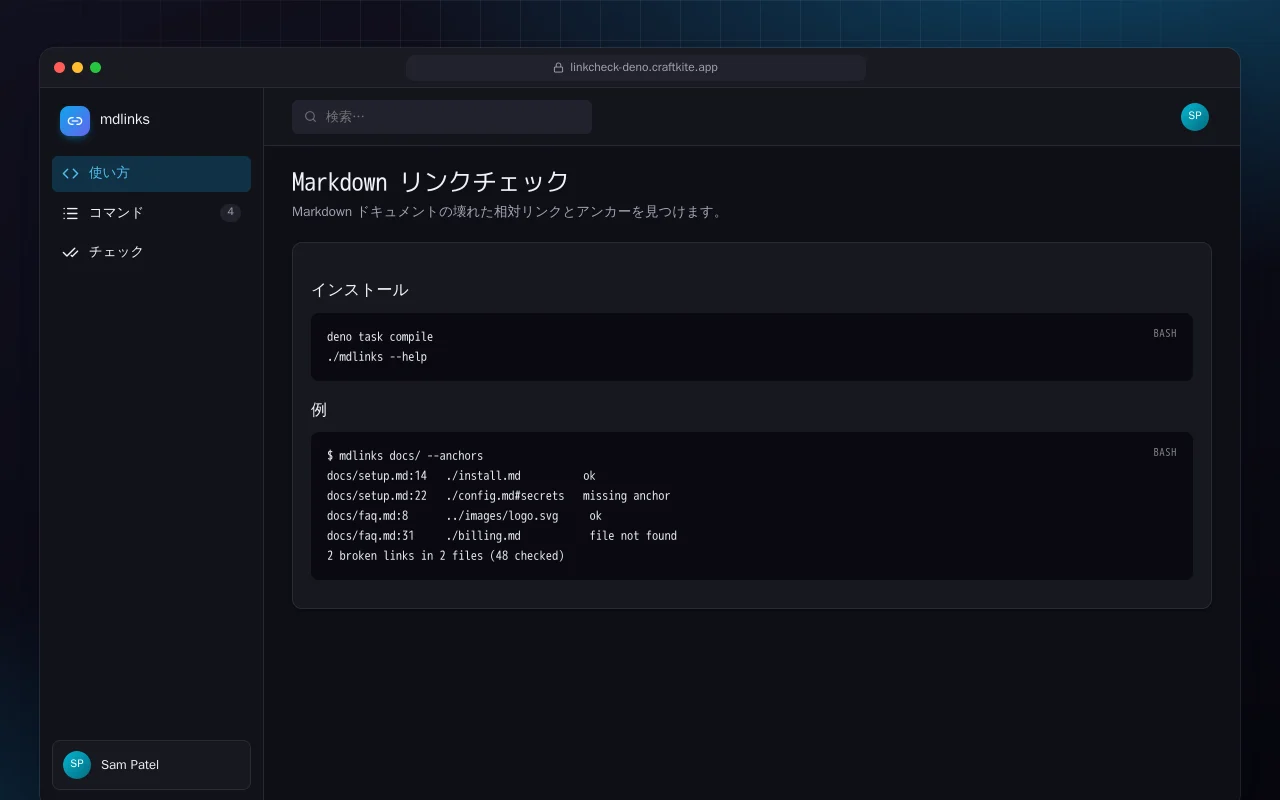
Task: Click the 例 section heading
Action: [319, 410]
